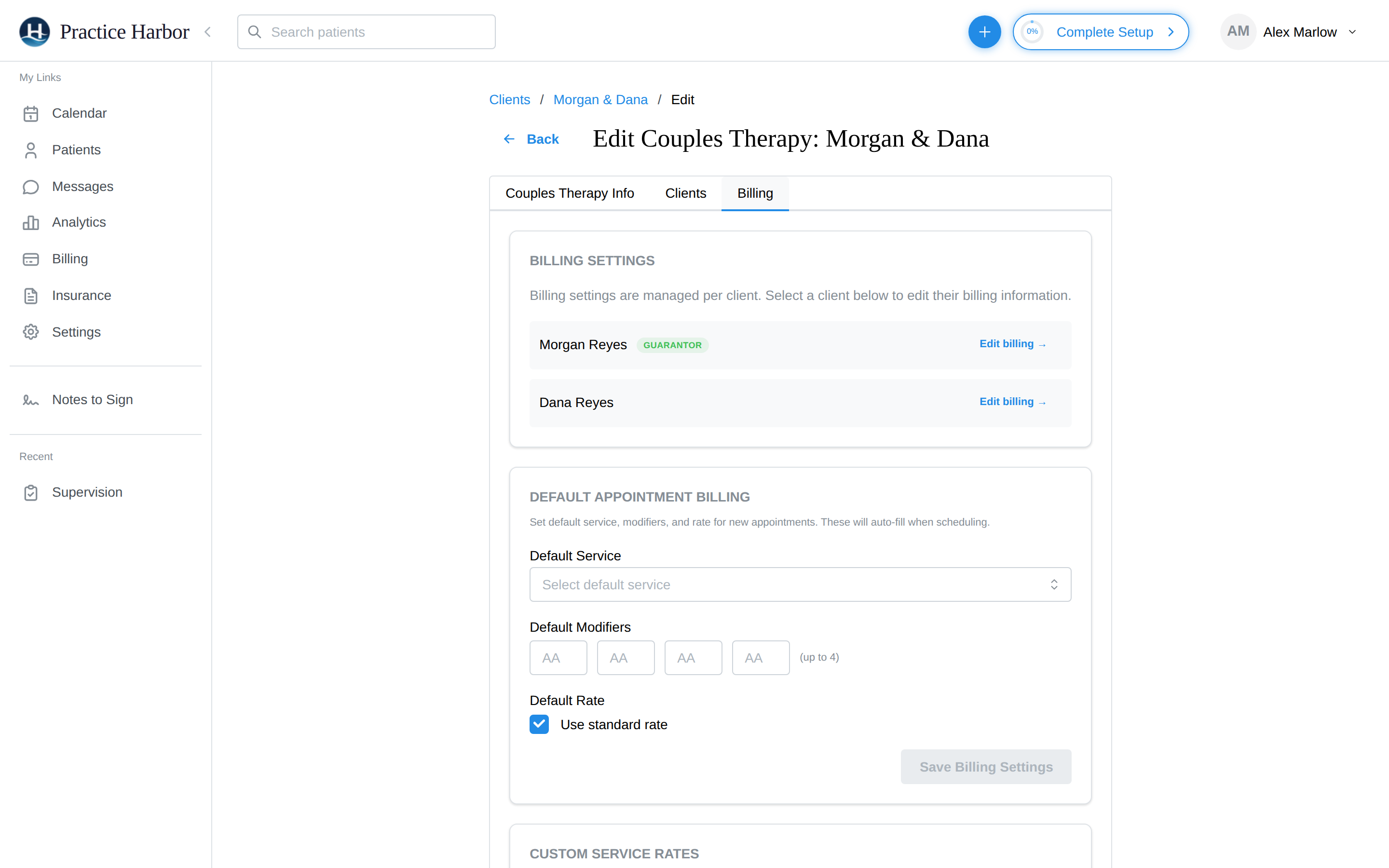
Task: Click the Morgan & Dana breadcrumb link
Action: (x=600, y=100)
